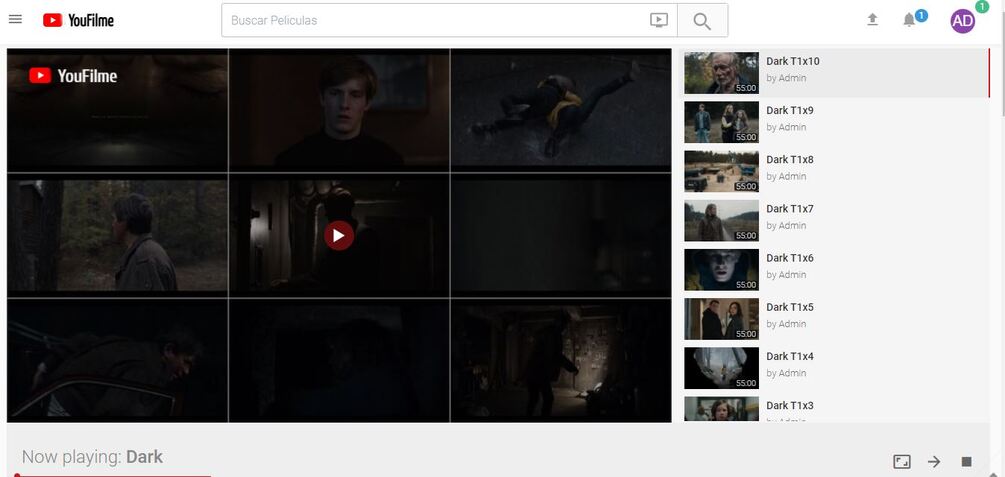Open the Dark T1x6 thumbnail
This screenshot has width=1005, height=477.
coord(721,269)
